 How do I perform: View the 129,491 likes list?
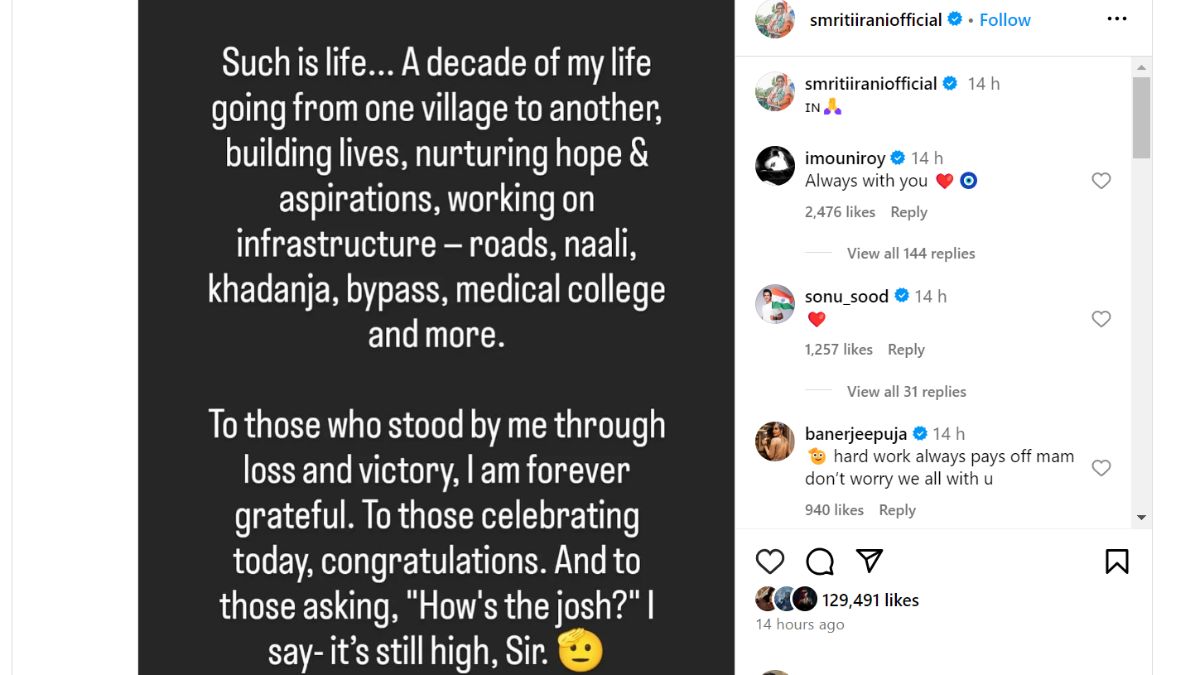click(870, 600)
